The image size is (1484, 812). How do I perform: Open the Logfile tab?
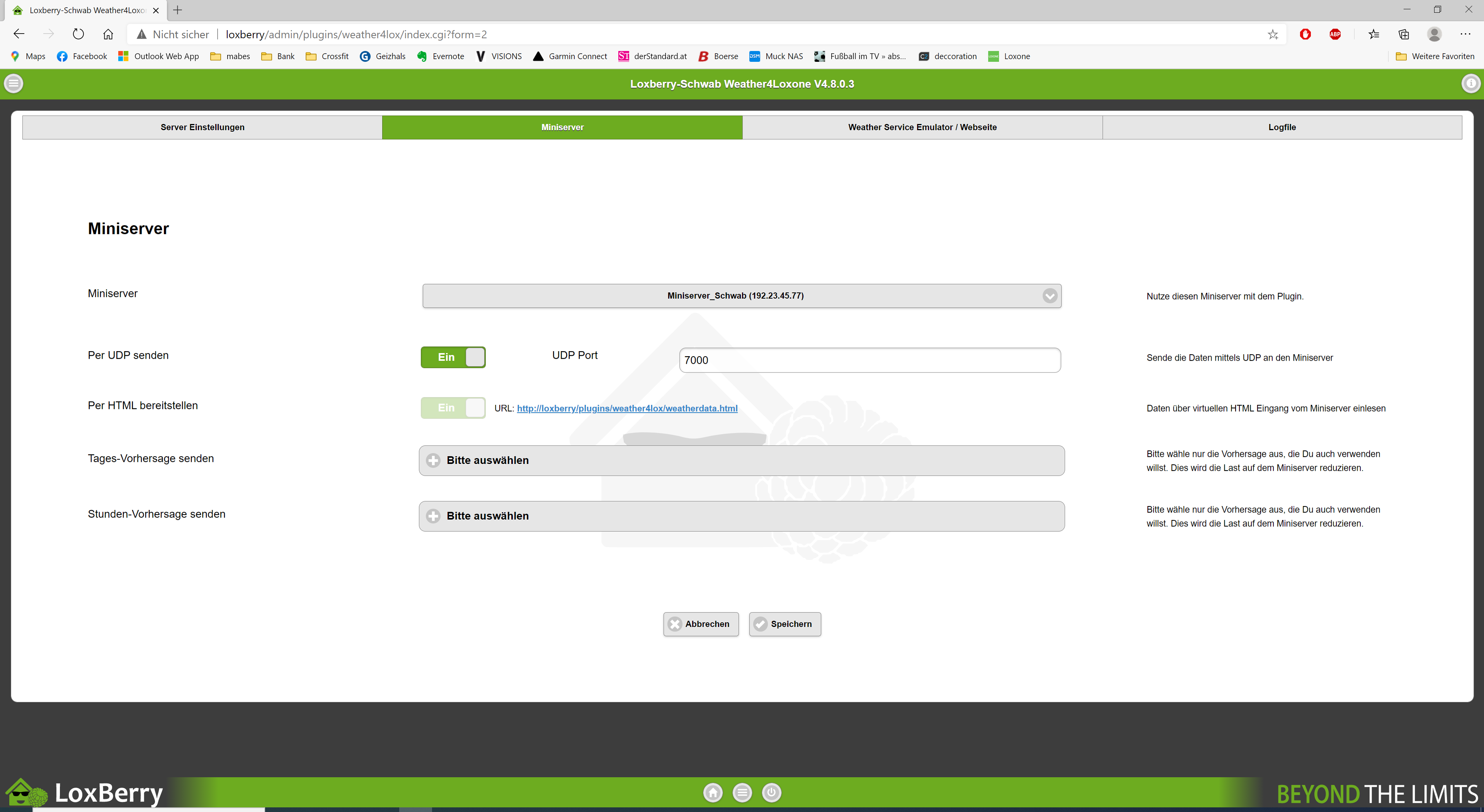pos(1282,127)
